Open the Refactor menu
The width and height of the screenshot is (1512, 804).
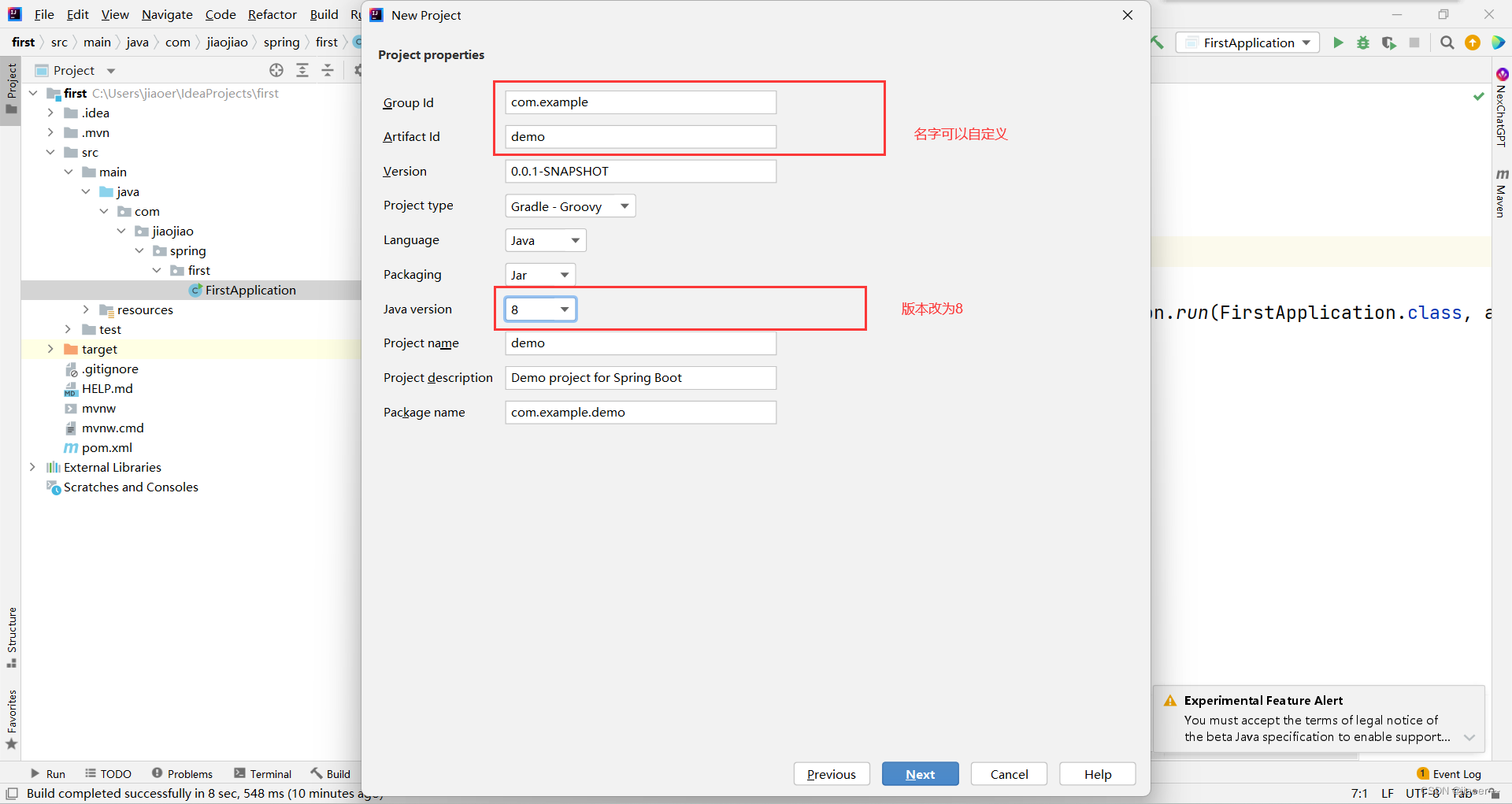point(272,14)
